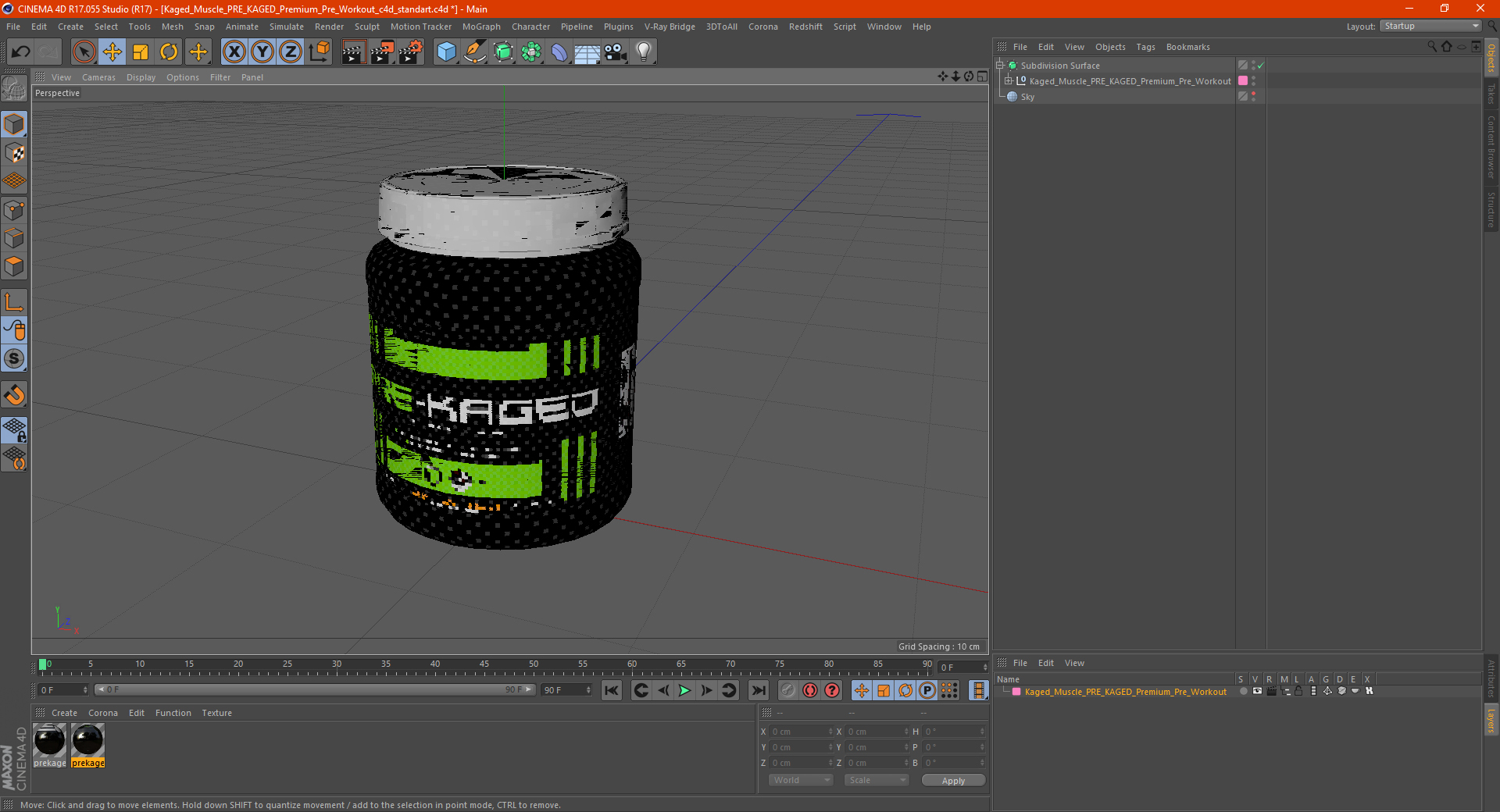Screen dimensions: 1500x812
Task: Toggle Workplane lock icon
Action: pos(14,430)
